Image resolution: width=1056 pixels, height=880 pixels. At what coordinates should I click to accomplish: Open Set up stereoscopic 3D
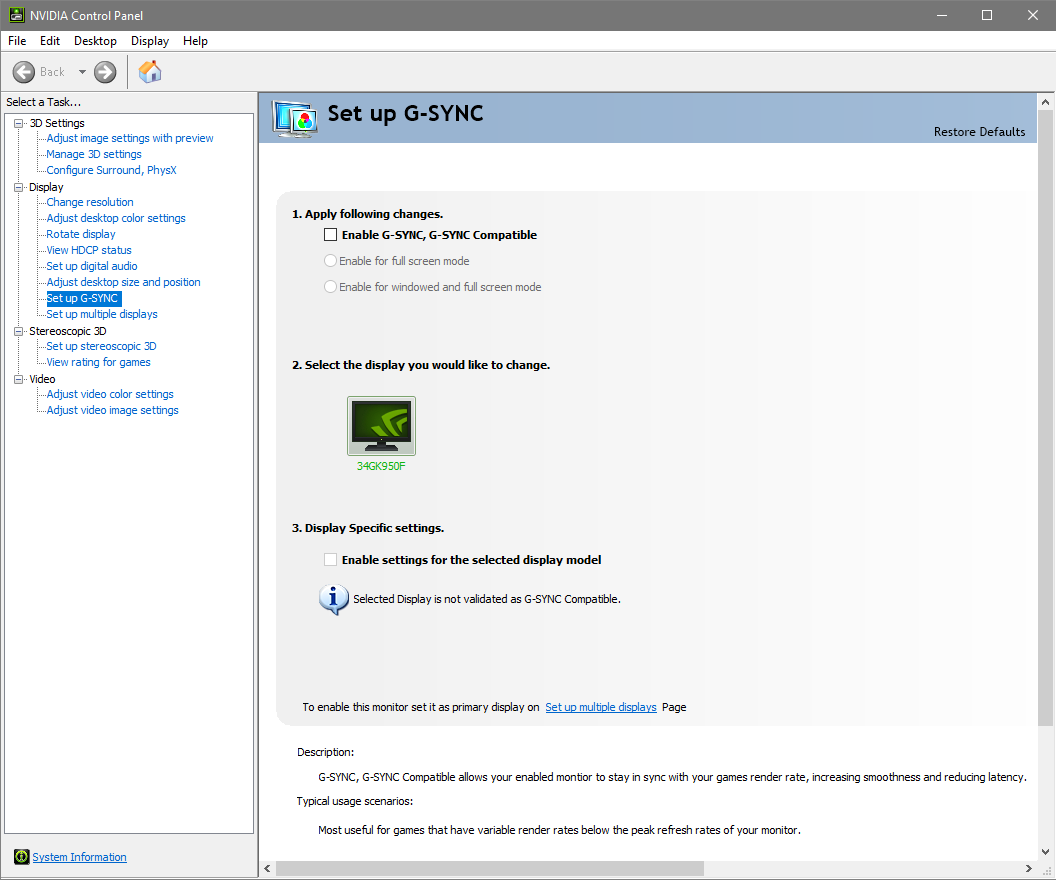(101, 346)
